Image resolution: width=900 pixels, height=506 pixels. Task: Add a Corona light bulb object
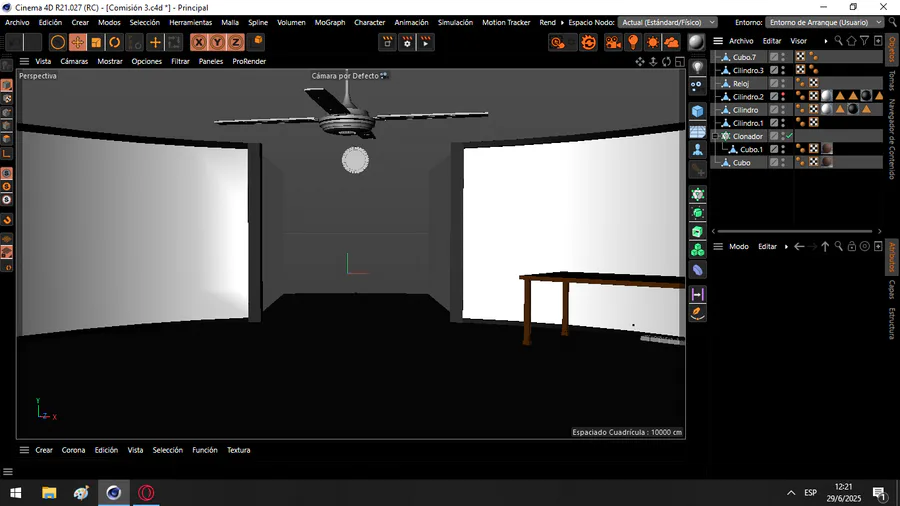(633, 42)
